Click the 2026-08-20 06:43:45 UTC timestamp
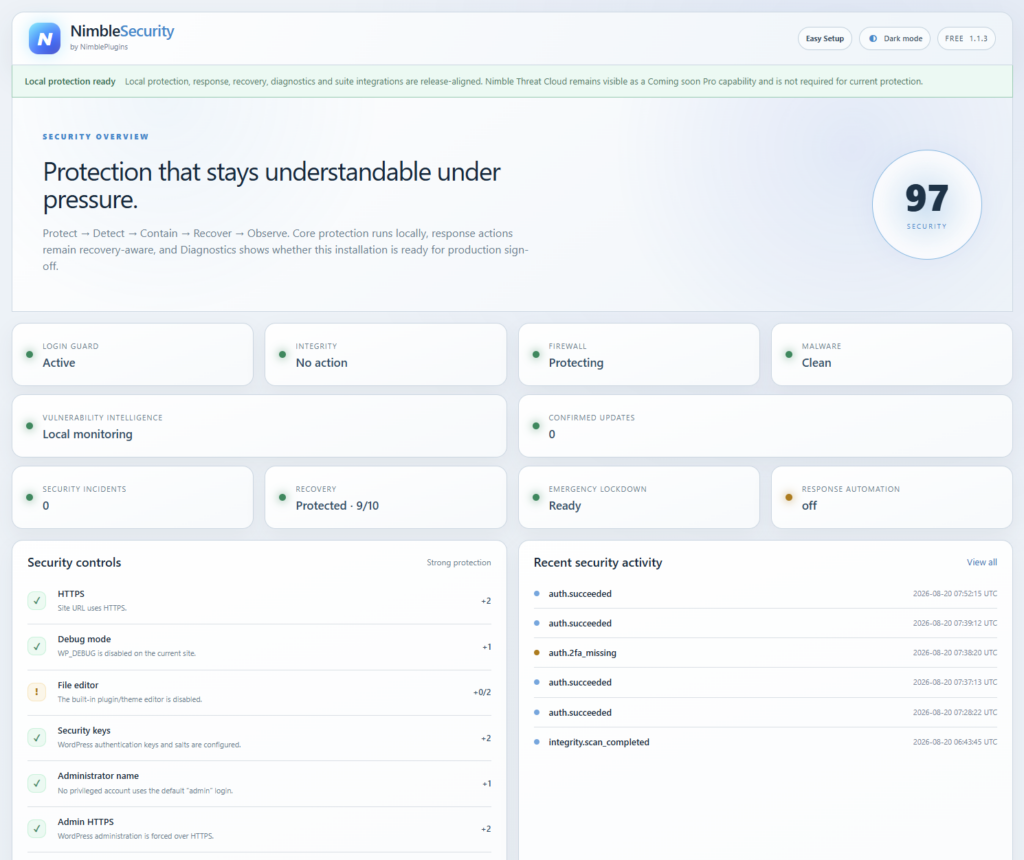The image size is (1024, 860). (x=955, y=742)
